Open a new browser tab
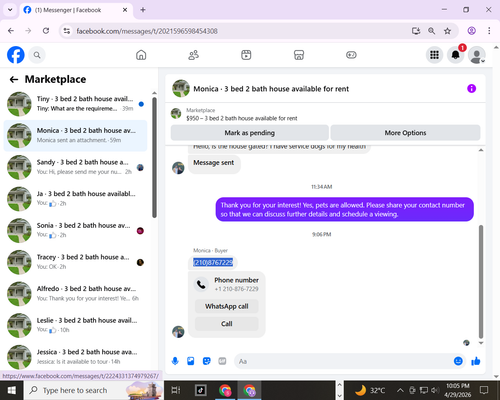 143,10
